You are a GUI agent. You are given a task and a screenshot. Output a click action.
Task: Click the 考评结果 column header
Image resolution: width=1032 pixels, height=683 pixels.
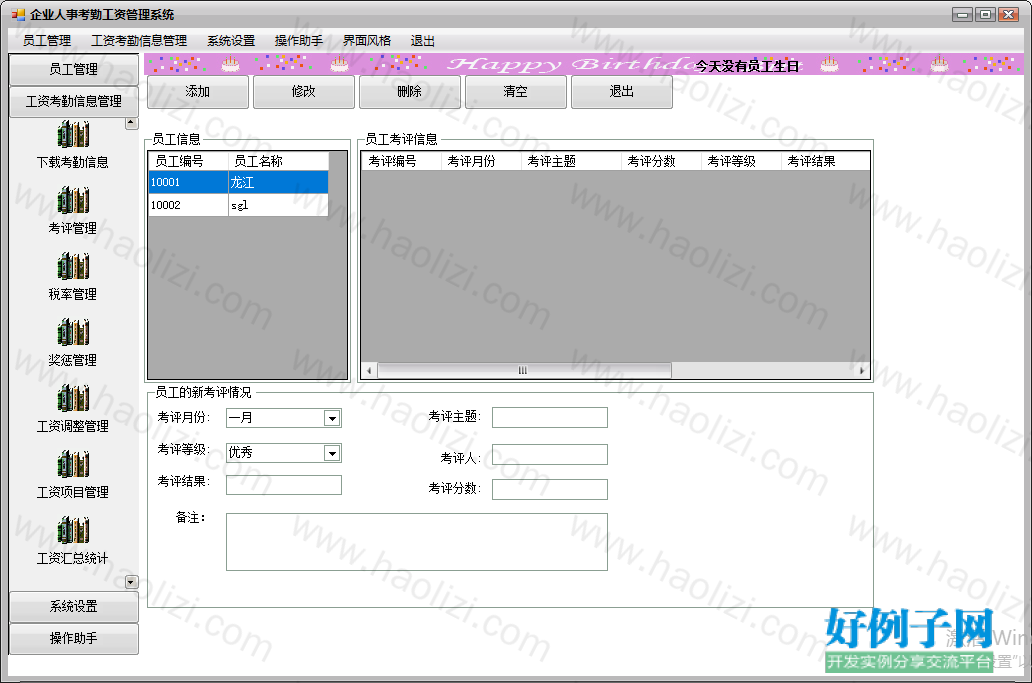tap(825, 161)
